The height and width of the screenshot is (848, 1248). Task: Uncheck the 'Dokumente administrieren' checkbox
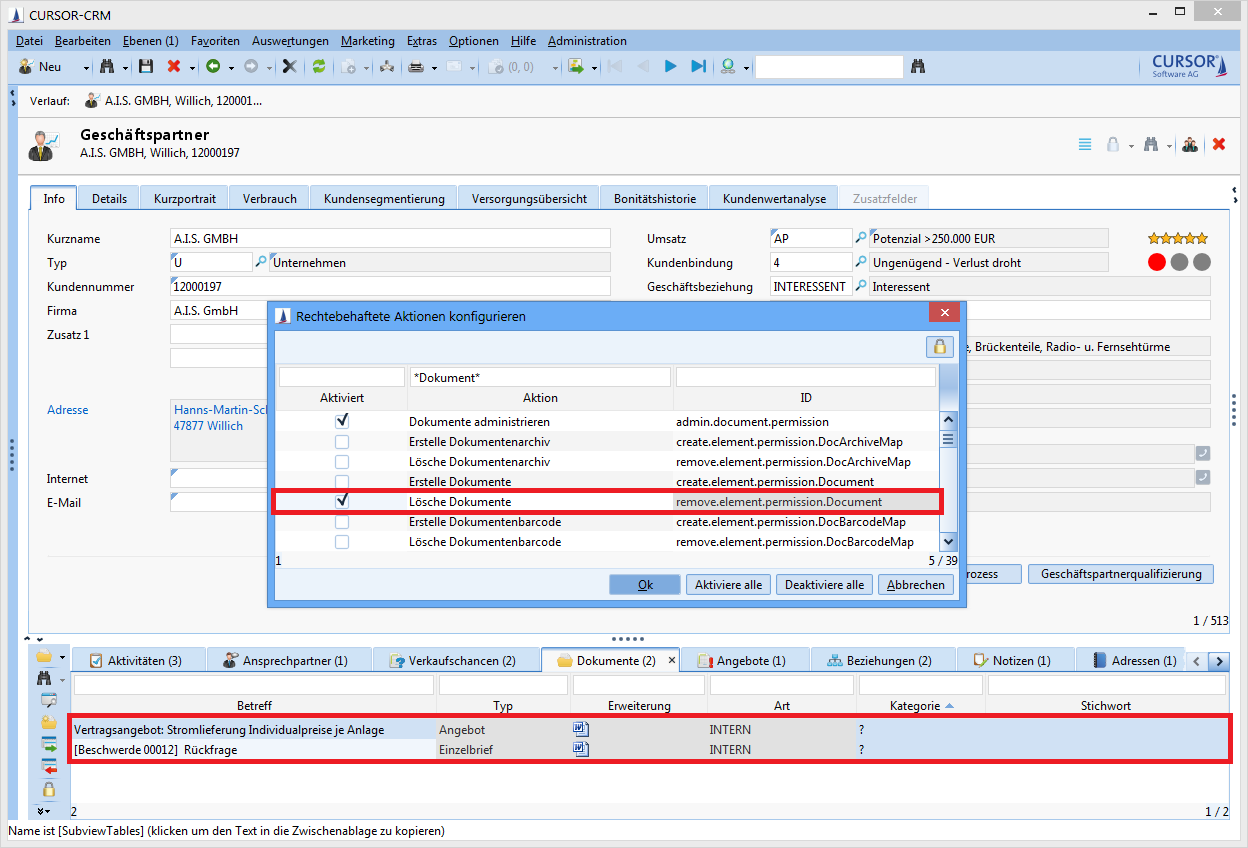(342, 422)
